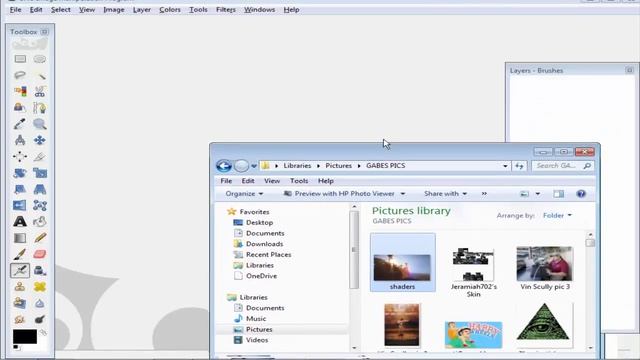Select the Select by Color tool
This screenshot has height=360, width=640.
coord(20,91)
